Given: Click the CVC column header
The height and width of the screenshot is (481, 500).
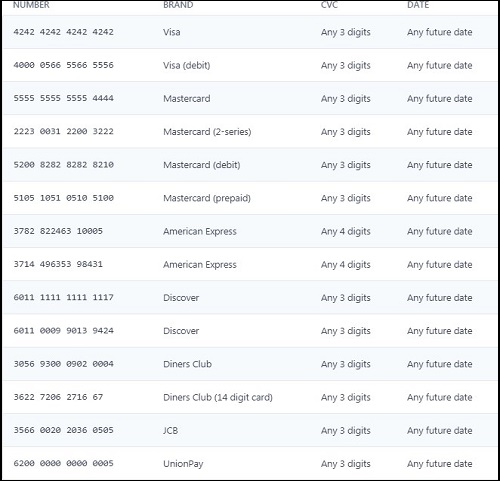Looking at the screenshot, I should pos(329,5).
